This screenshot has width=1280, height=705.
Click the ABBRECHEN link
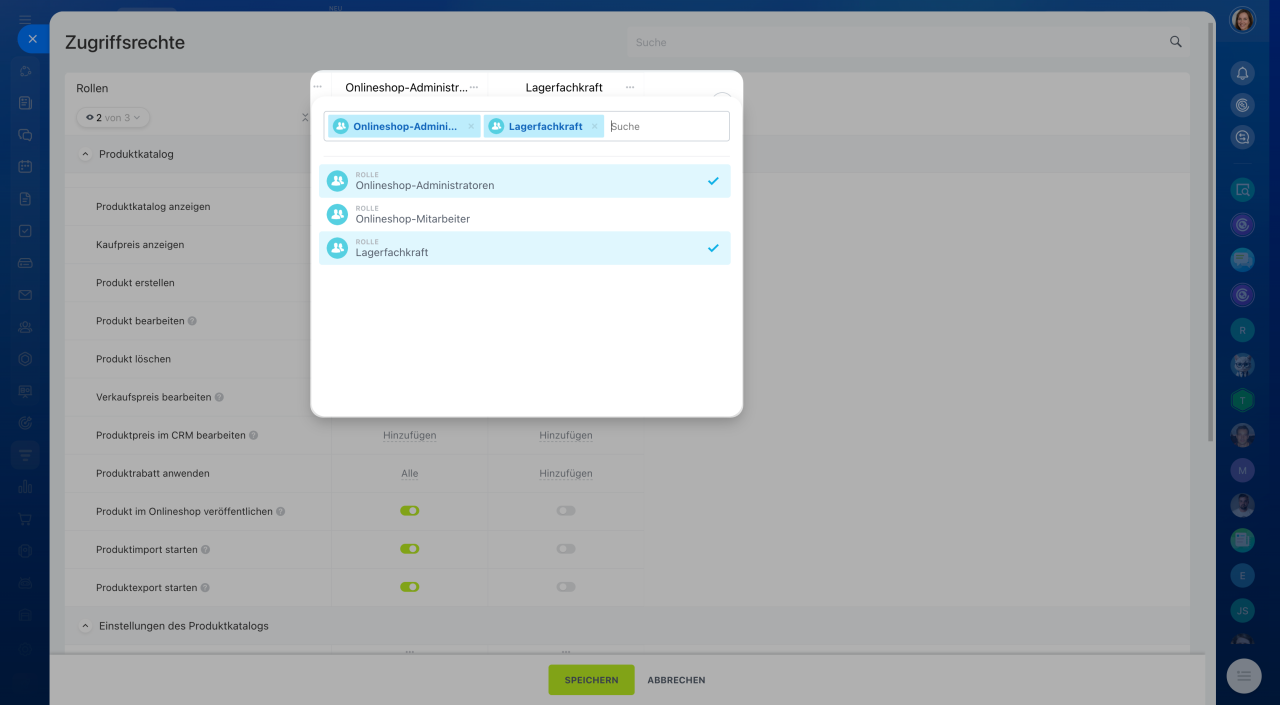(x=676, y=680)
